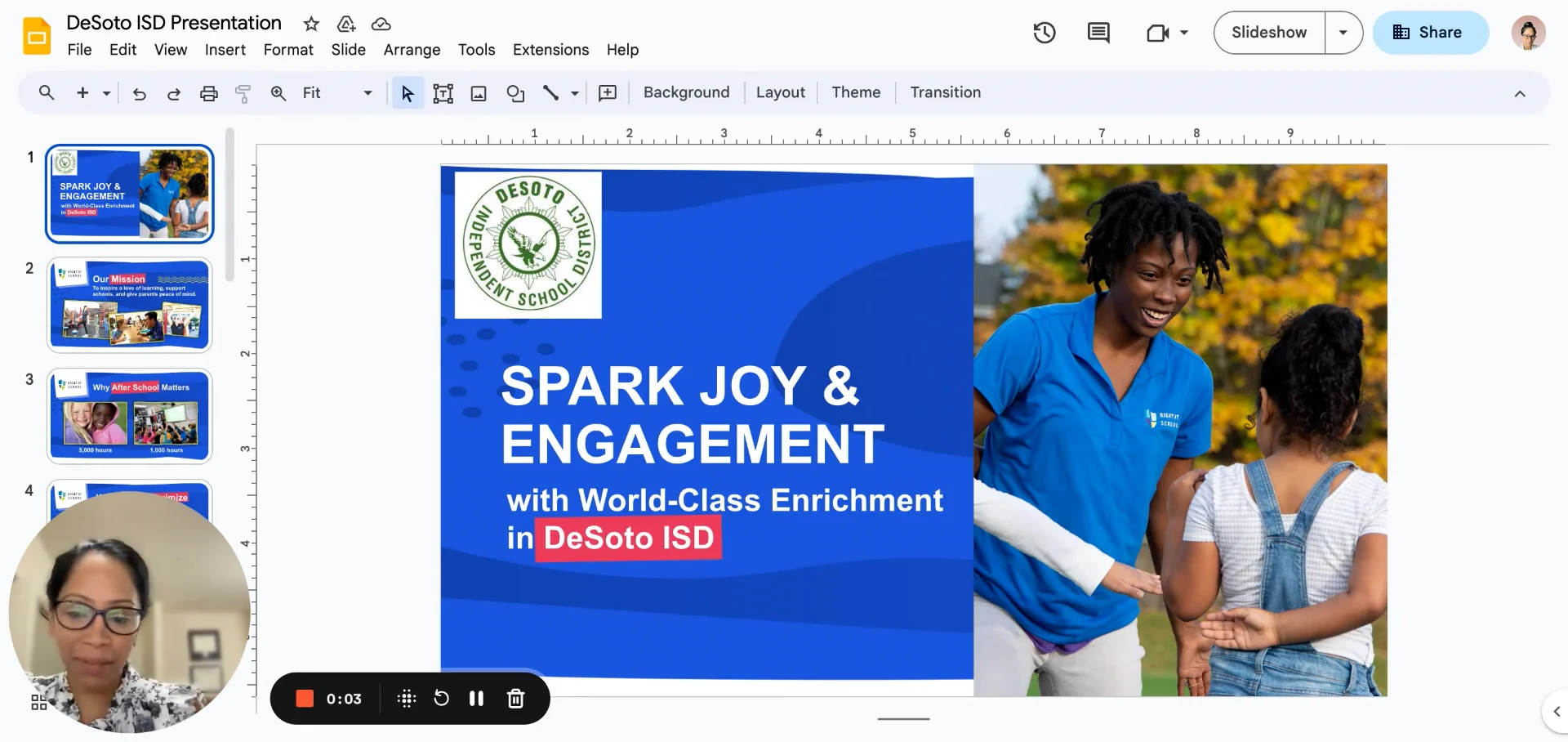Star the DeSoto ISD Presentation
The image size is (1568, 742).
(311, 24)
